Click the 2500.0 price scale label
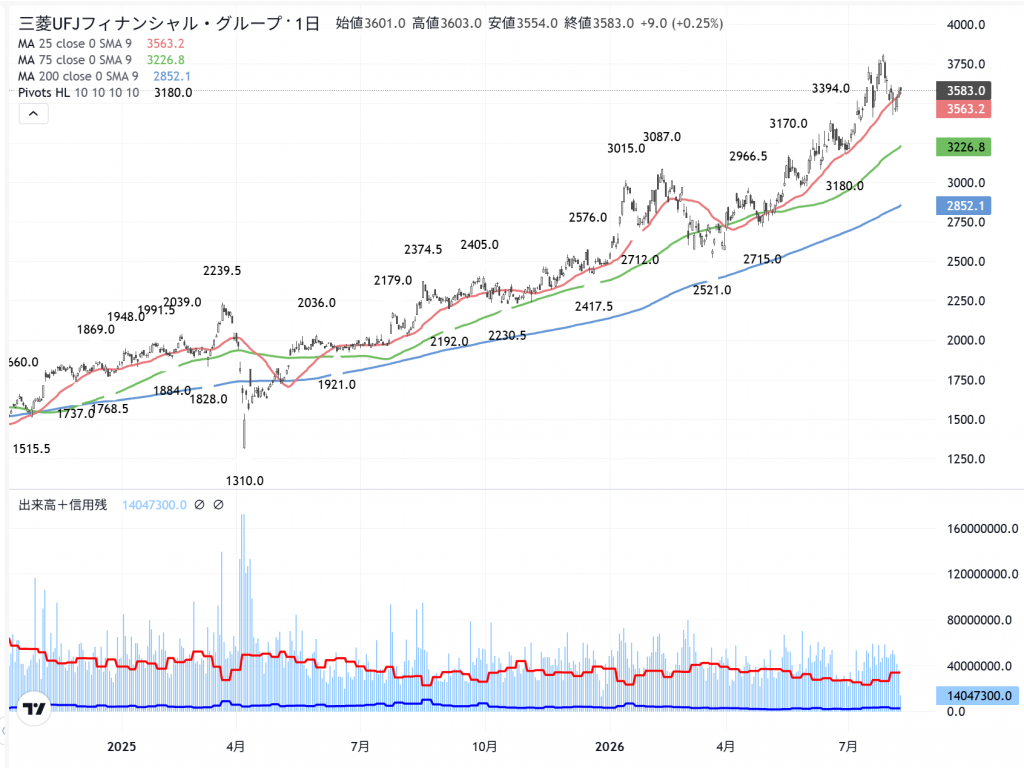The image size is (1024, 768). [966, 262]
